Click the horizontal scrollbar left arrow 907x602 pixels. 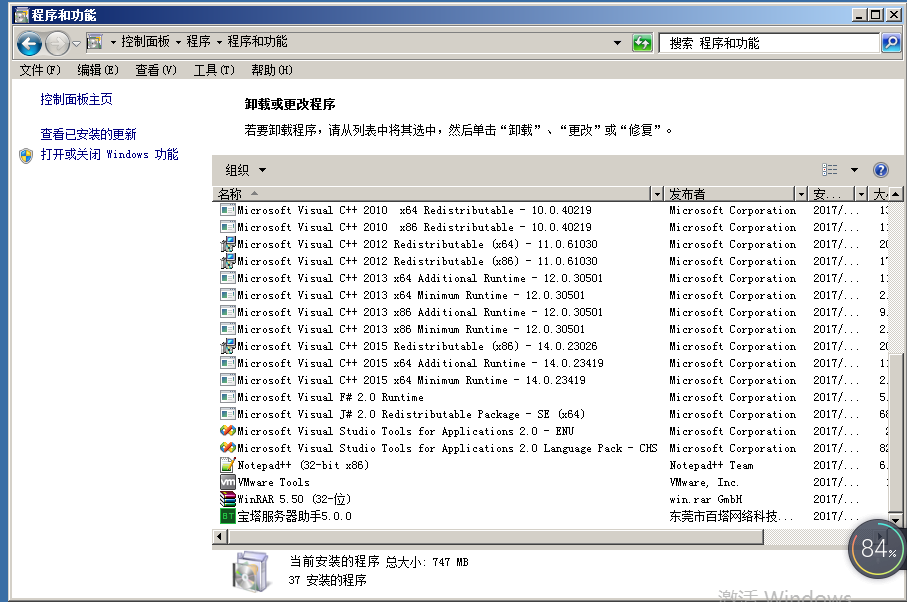[x=219, y=537]
